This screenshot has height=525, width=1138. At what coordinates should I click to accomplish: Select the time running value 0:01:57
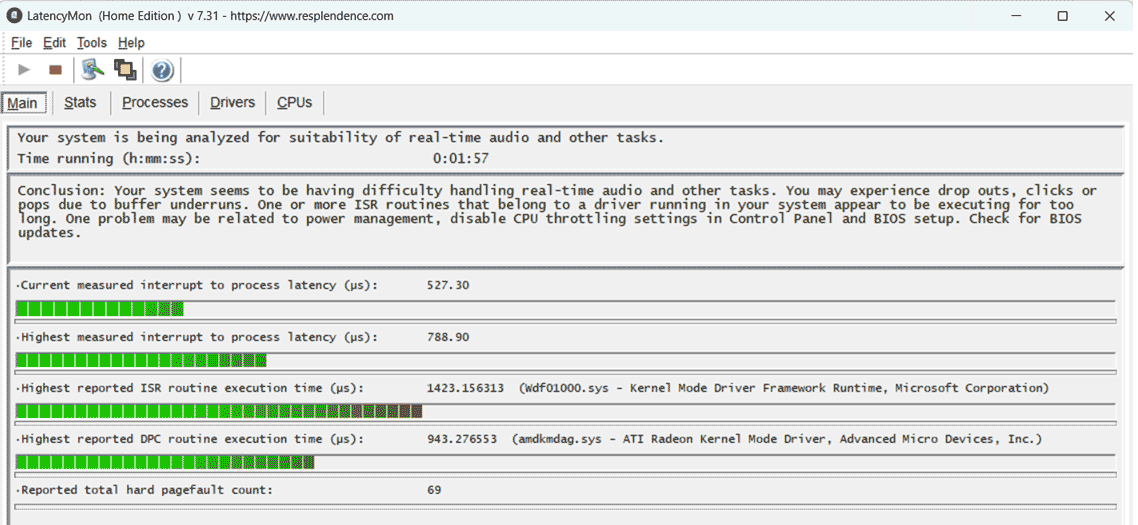point(461,158)
